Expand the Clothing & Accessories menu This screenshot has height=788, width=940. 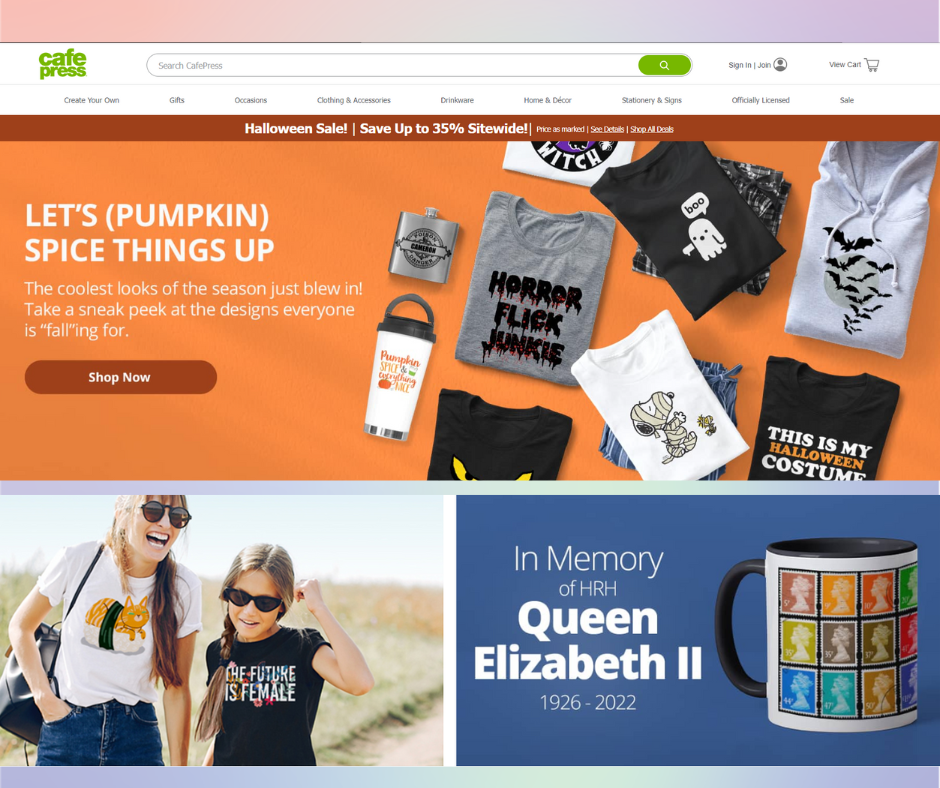coord(354,100)
